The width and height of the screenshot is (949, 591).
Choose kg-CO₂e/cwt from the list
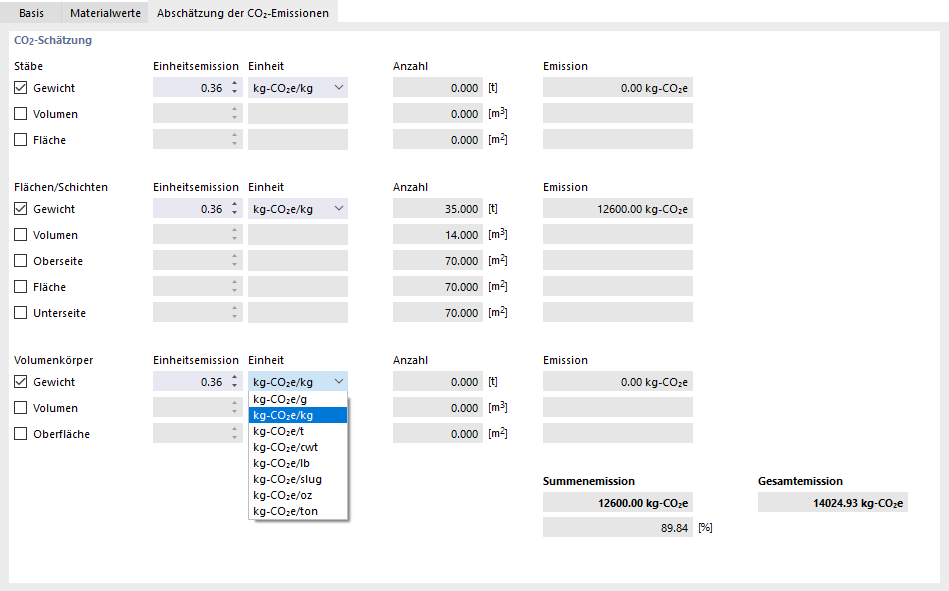298,447
